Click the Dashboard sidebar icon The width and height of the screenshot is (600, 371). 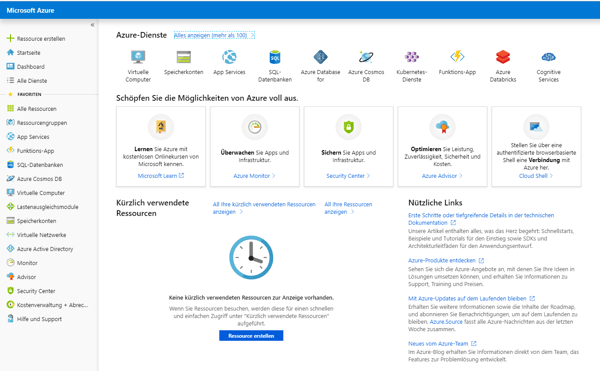pos(10,67)
